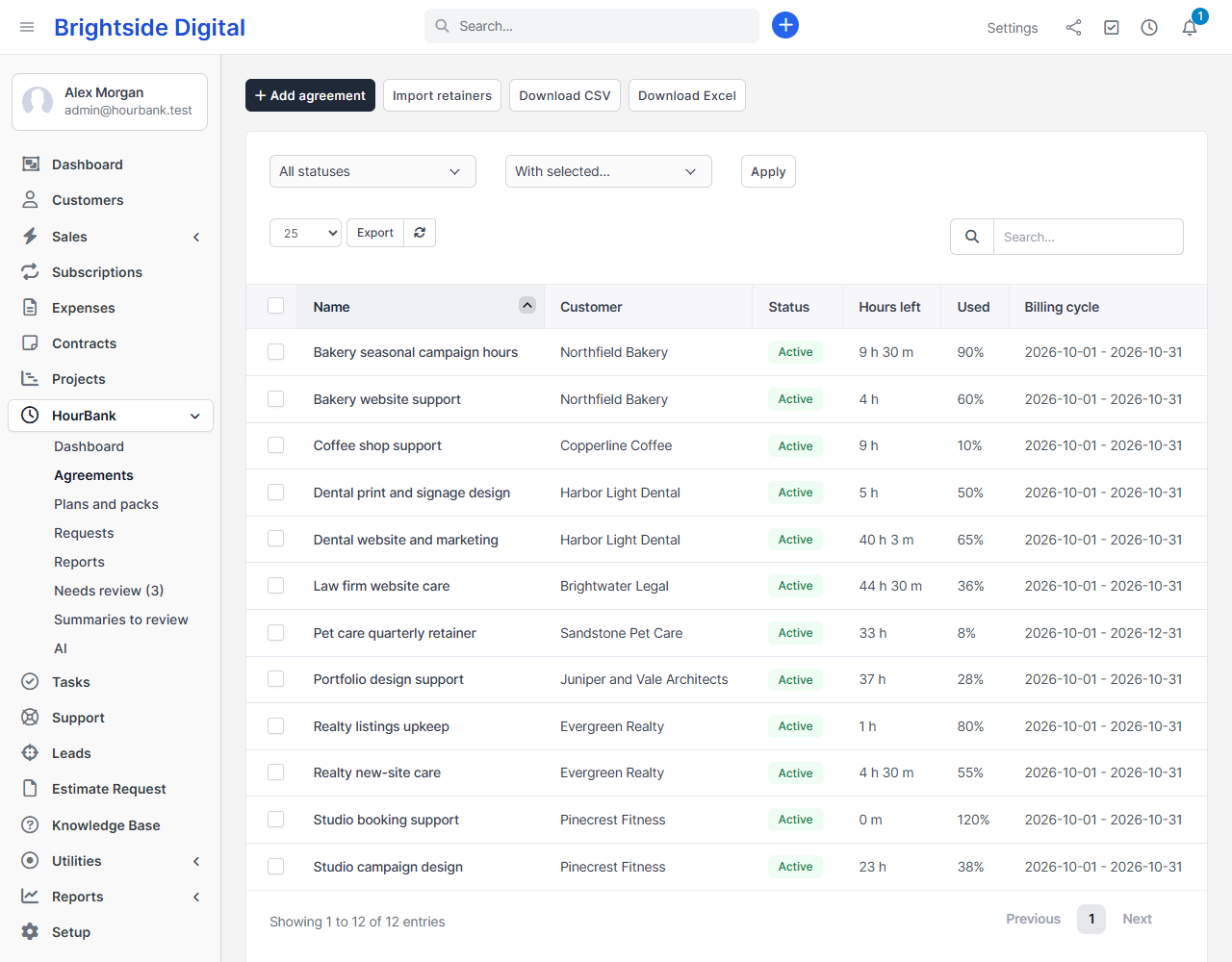Check the Coffee shop support row
Image resolution: width=1232 pixels, height=962 pixels.
tap(276, 445)
